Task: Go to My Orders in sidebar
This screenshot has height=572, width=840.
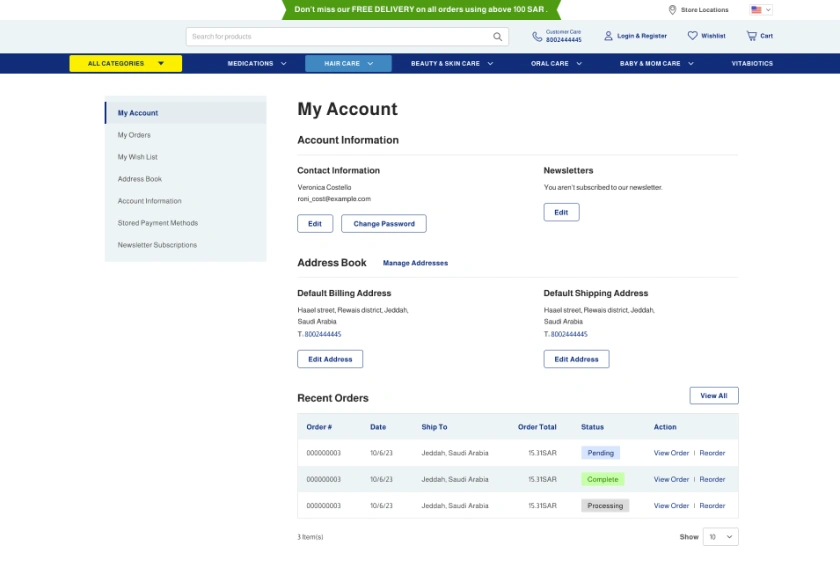Action: pyautogui.click(x=134, y=135)
